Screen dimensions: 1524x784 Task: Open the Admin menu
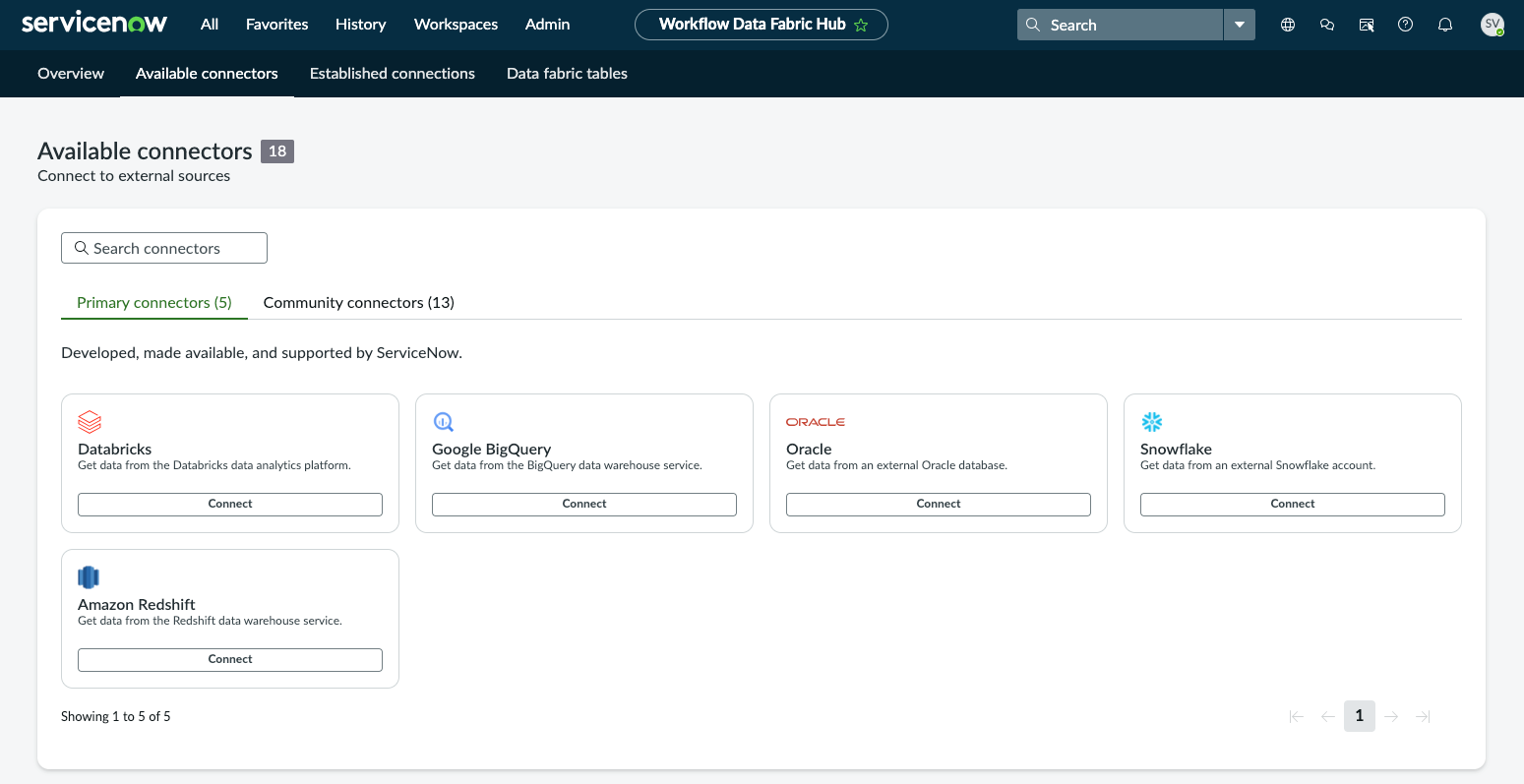tap(548, 25)
